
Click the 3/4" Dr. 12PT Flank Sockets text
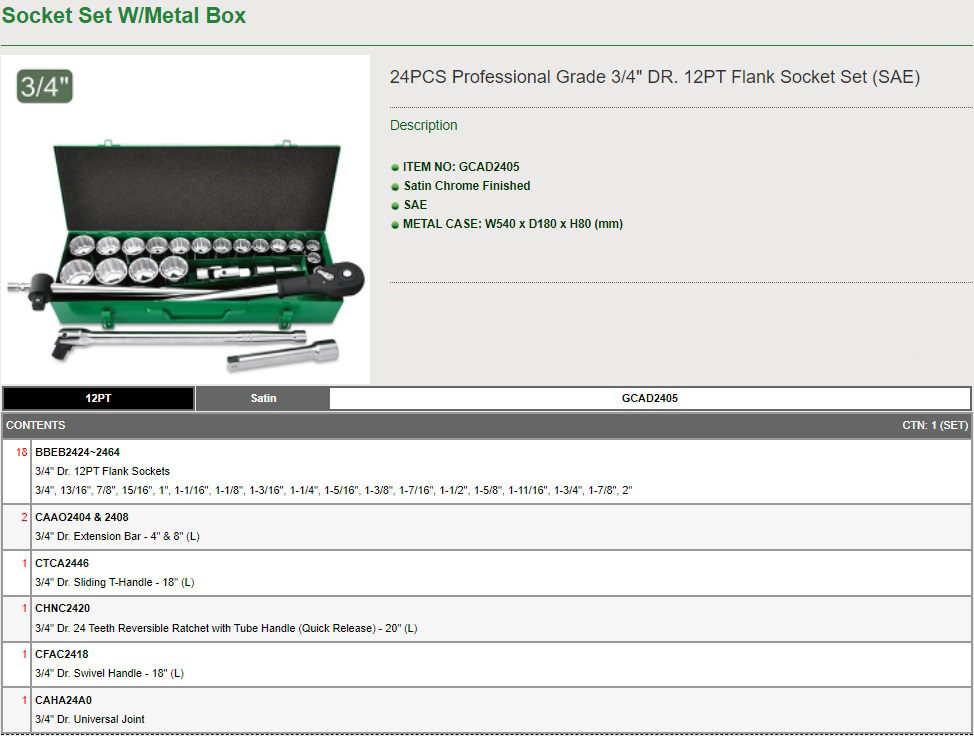point(102,471)
